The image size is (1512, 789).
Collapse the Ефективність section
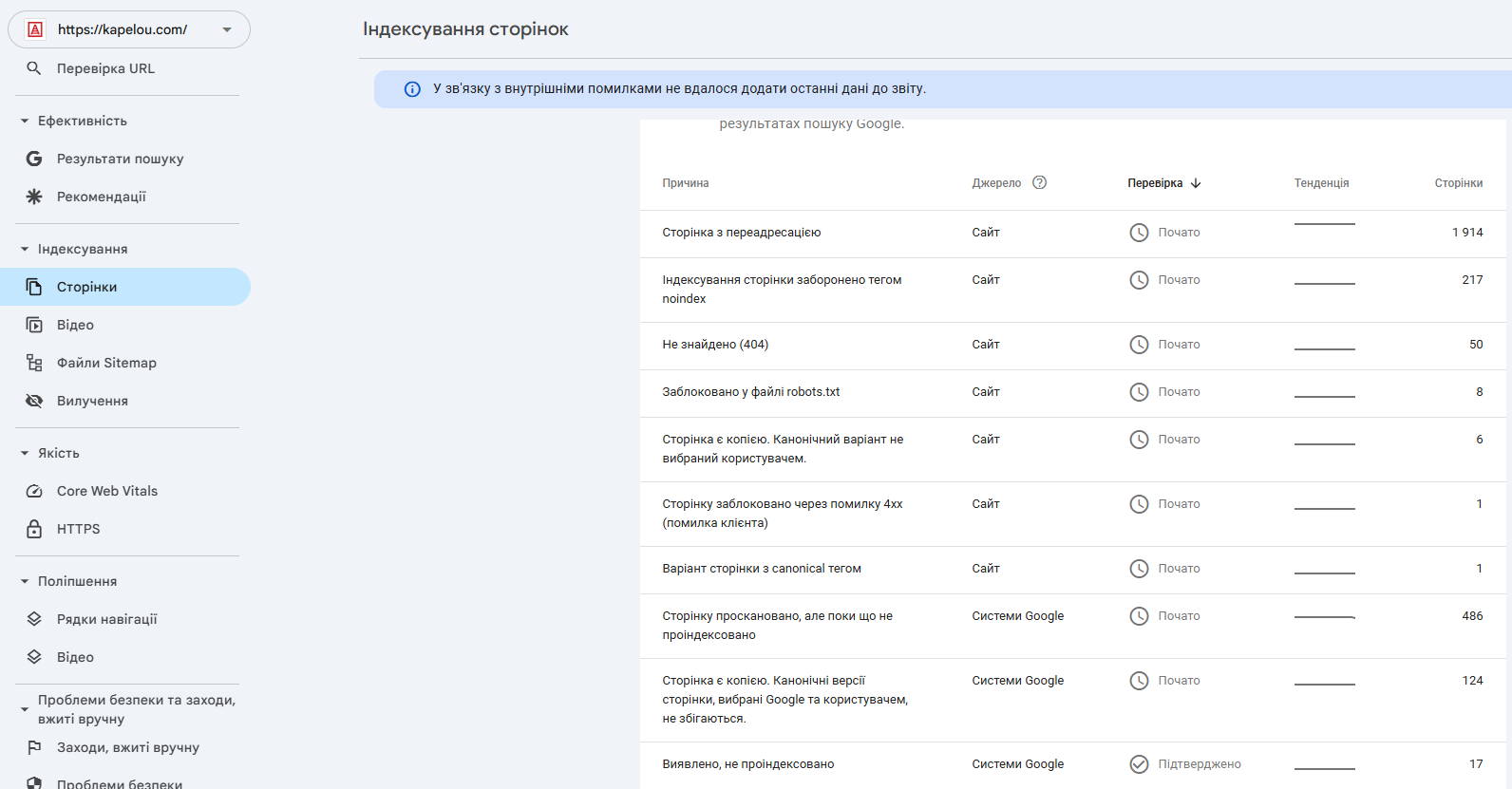25,121
